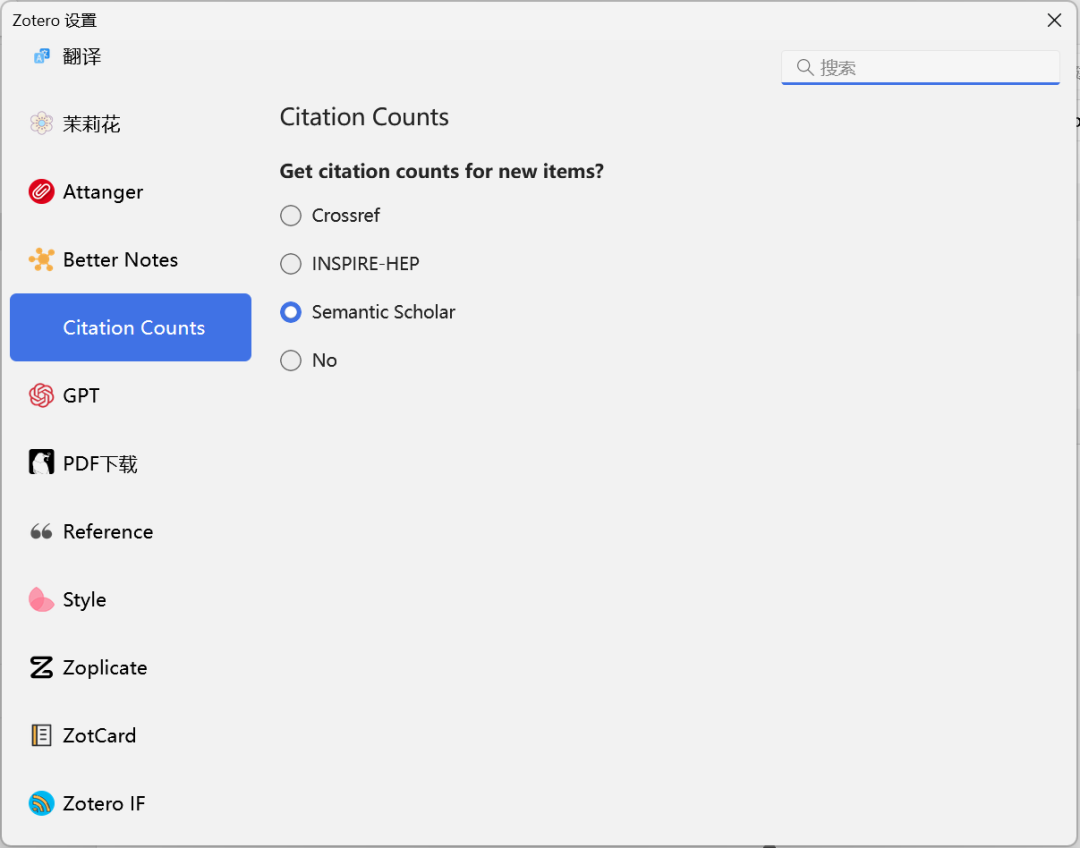Click the Zoplicate Z icon
1080x848 pixels.
pyautogui.click(x=41, y=668)
